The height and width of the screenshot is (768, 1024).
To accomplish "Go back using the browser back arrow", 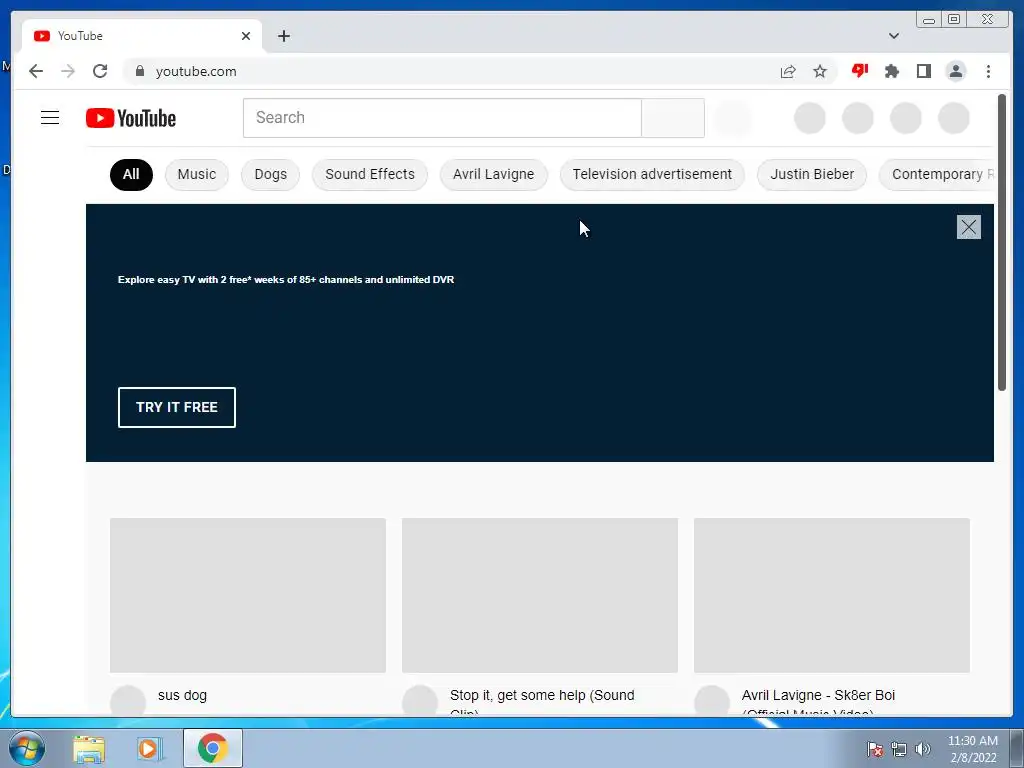I will pos(36,71).
